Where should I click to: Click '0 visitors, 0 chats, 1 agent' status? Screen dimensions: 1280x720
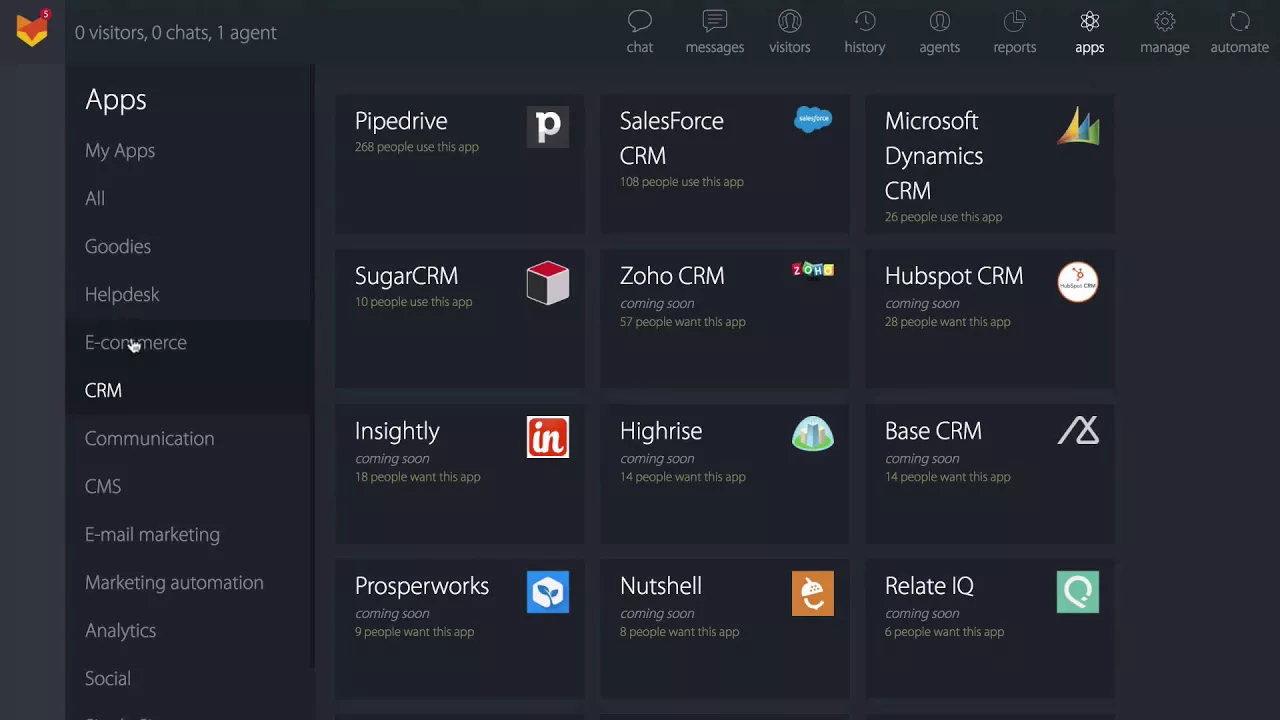(176, 32)
